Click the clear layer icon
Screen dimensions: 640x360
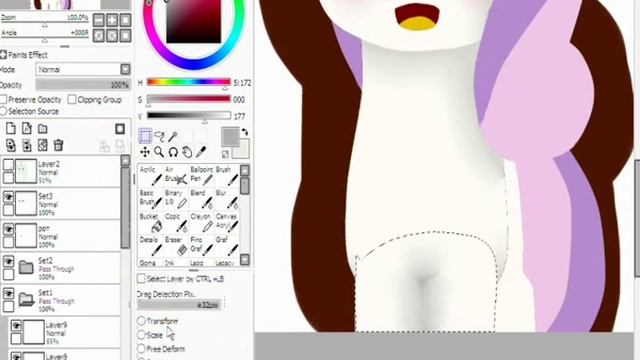42,145
